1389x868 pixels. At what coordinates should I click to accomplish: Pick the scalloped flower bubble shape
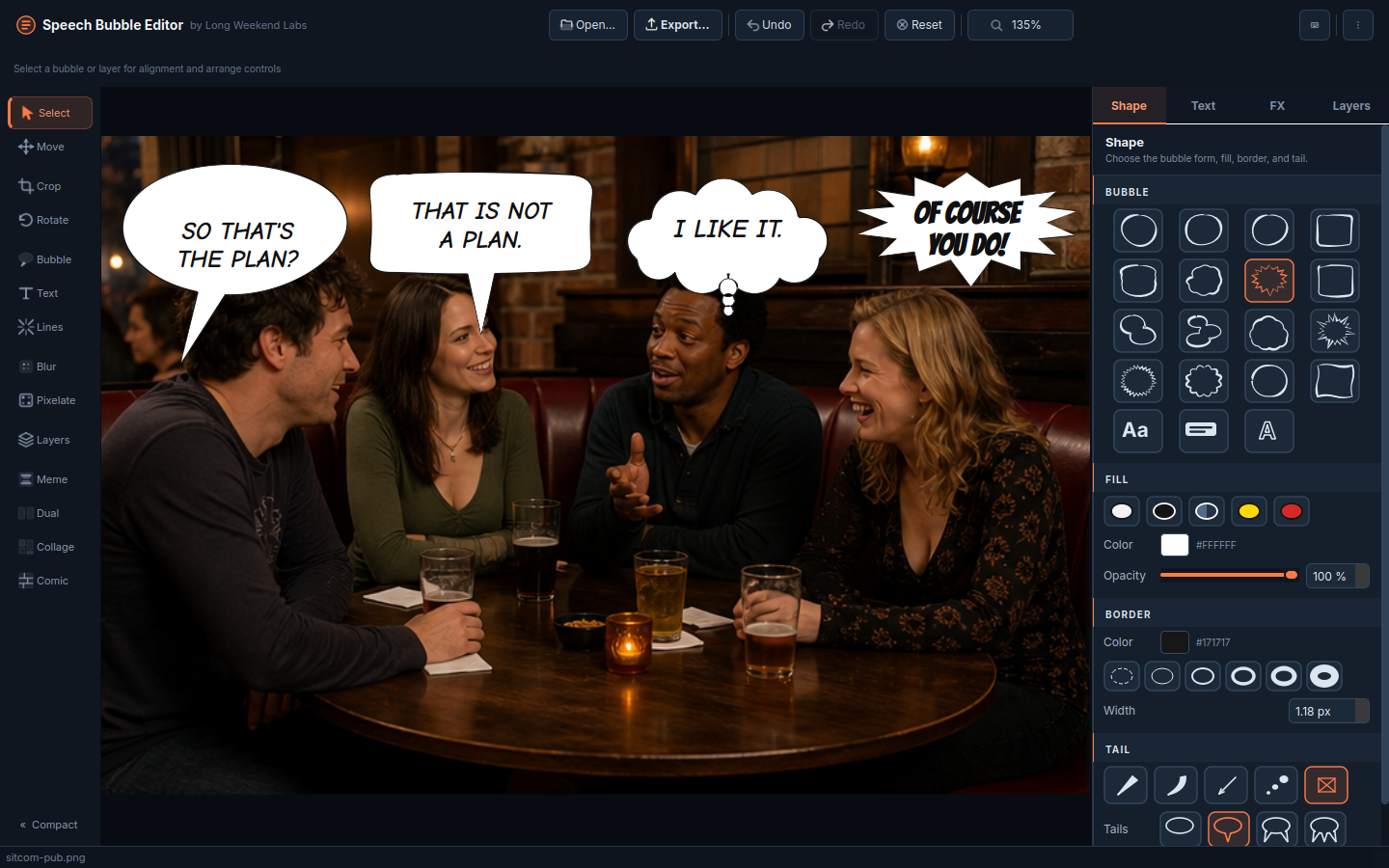point(1204,381)
